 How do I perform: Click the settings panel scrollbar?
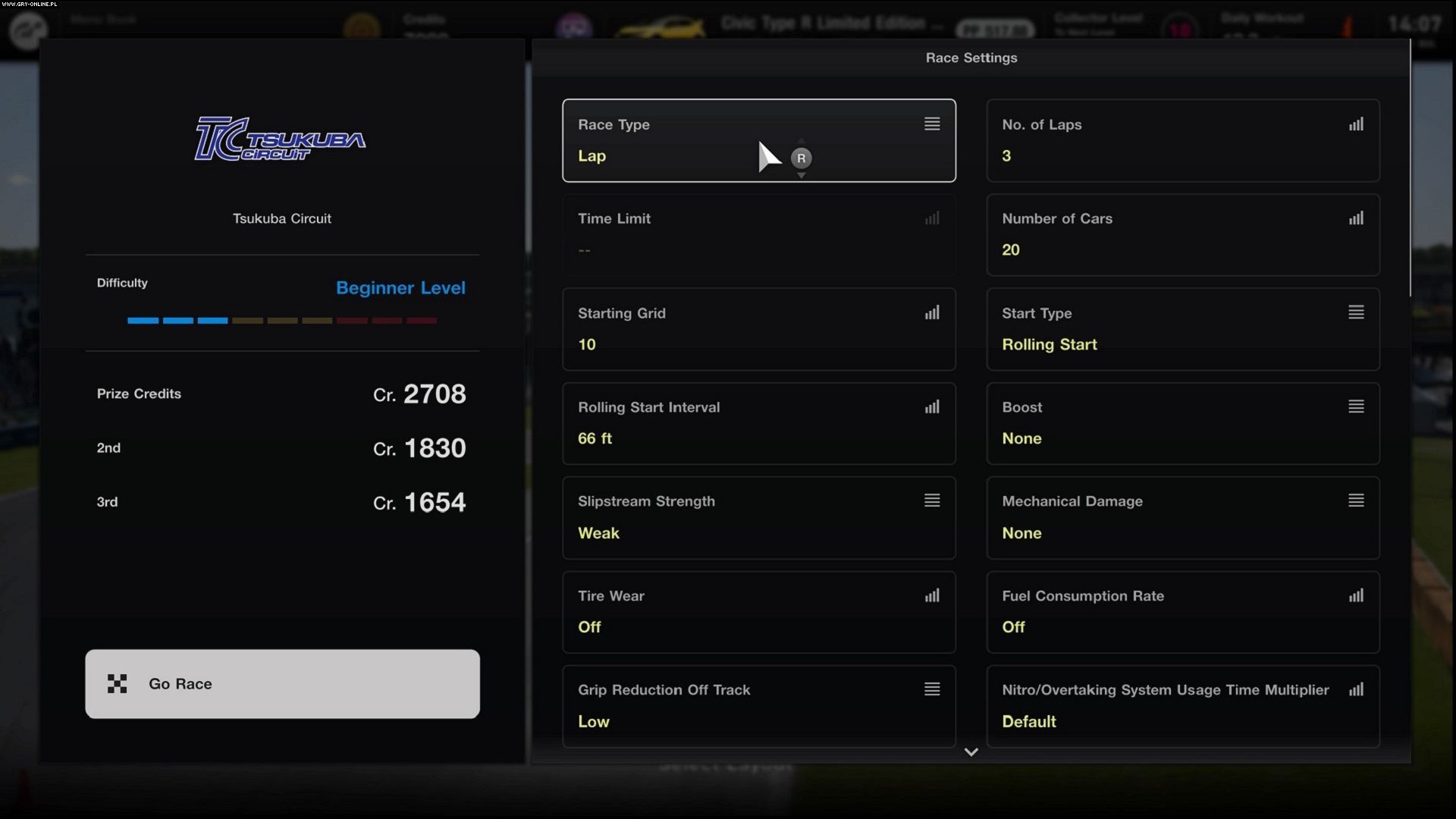pos(1410,168)
